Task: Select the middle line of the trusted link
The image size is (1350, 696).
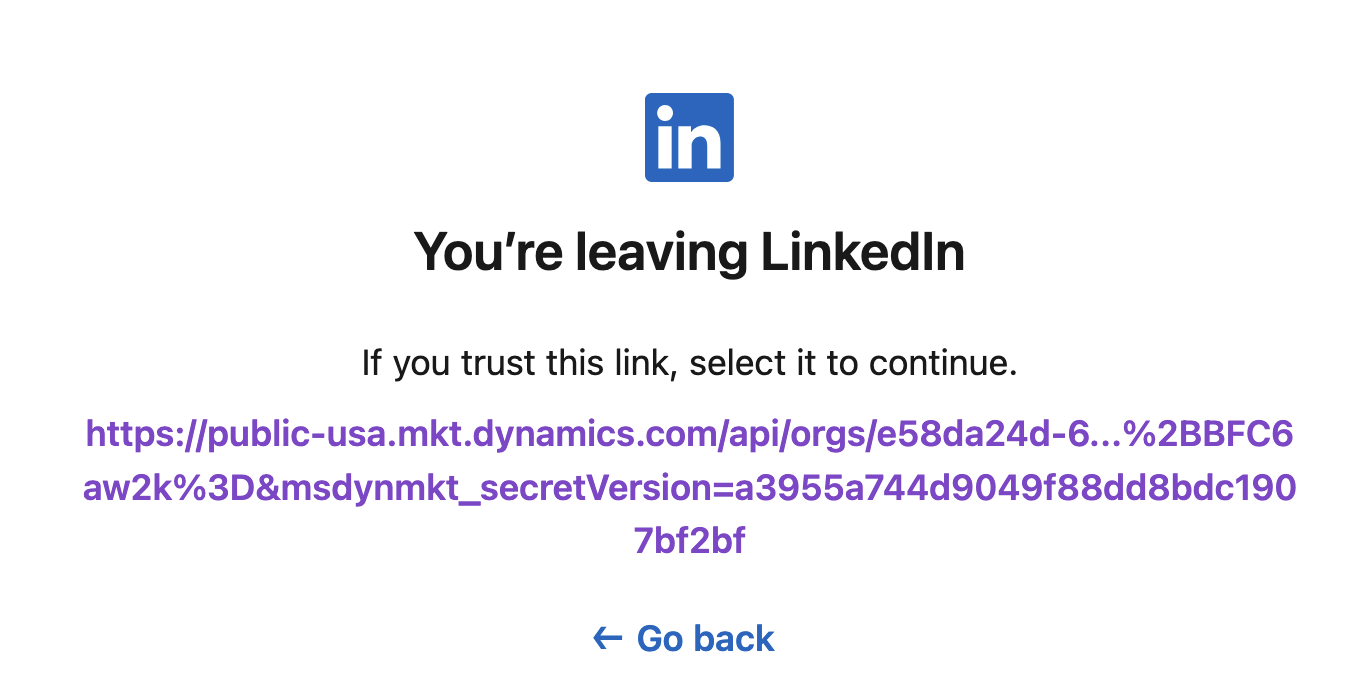Action: click(690, 487)
